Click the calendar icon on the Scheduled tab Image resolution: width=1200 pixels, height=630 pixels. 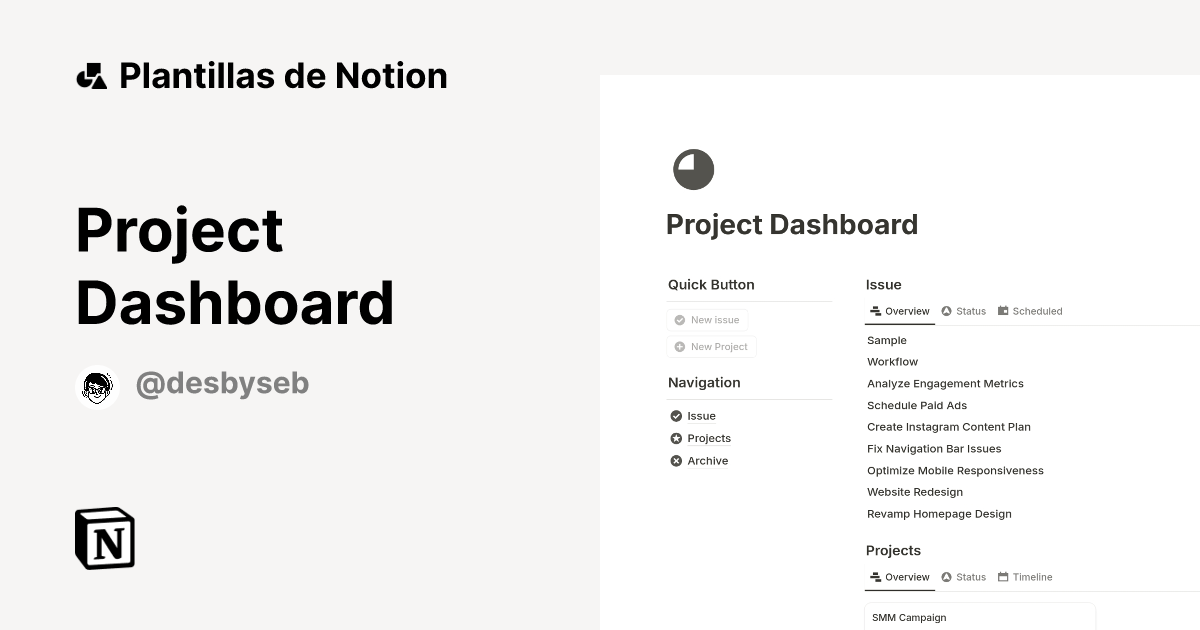point(1003,310)
